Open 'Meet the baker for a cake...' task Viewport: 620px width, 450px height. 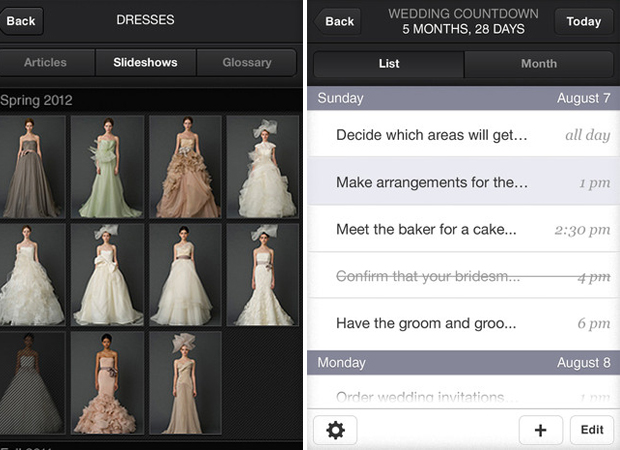[463, 229]
